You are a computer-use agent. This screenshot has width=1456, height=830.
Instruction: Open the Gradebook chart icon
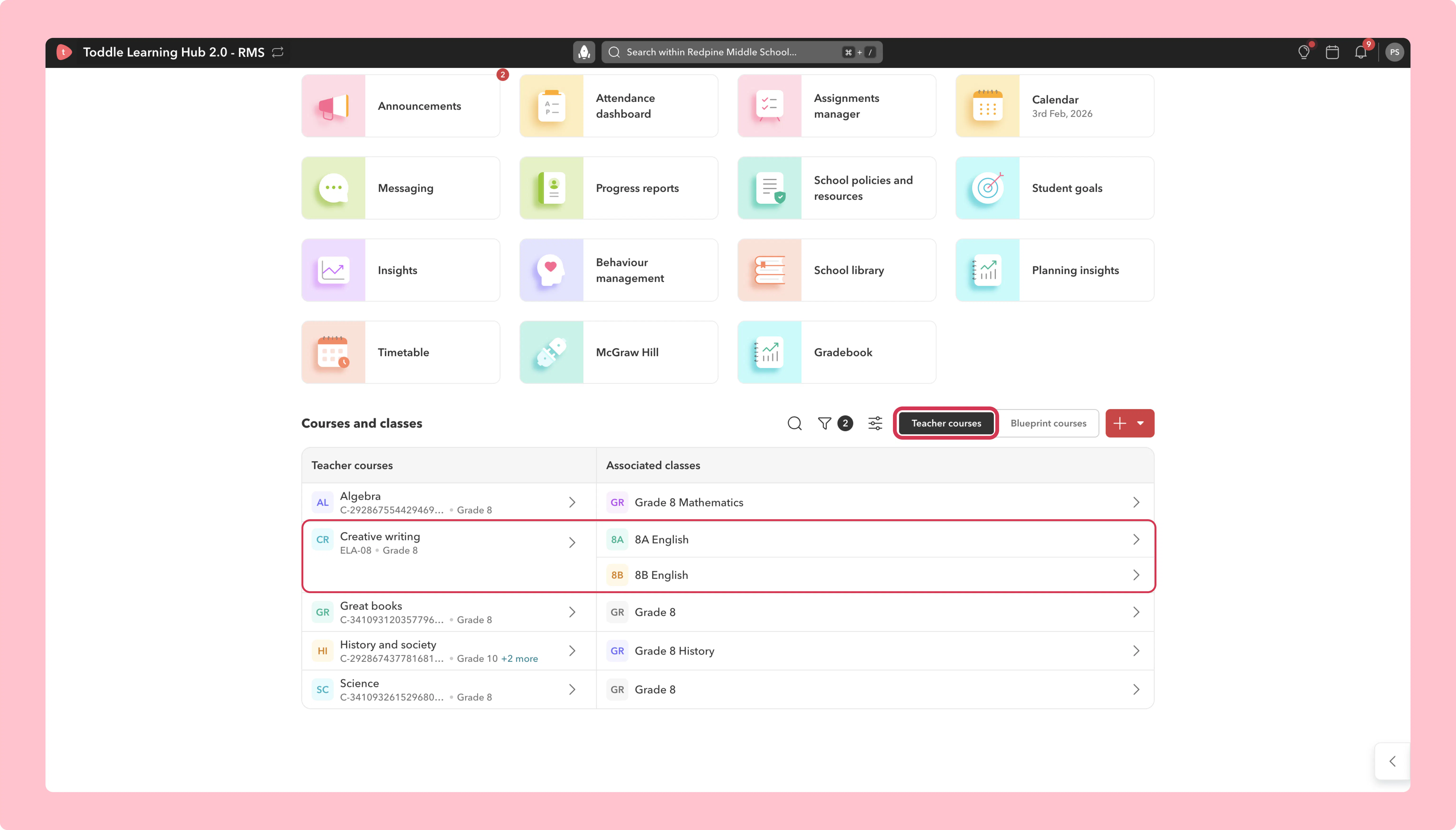(769, 352)
